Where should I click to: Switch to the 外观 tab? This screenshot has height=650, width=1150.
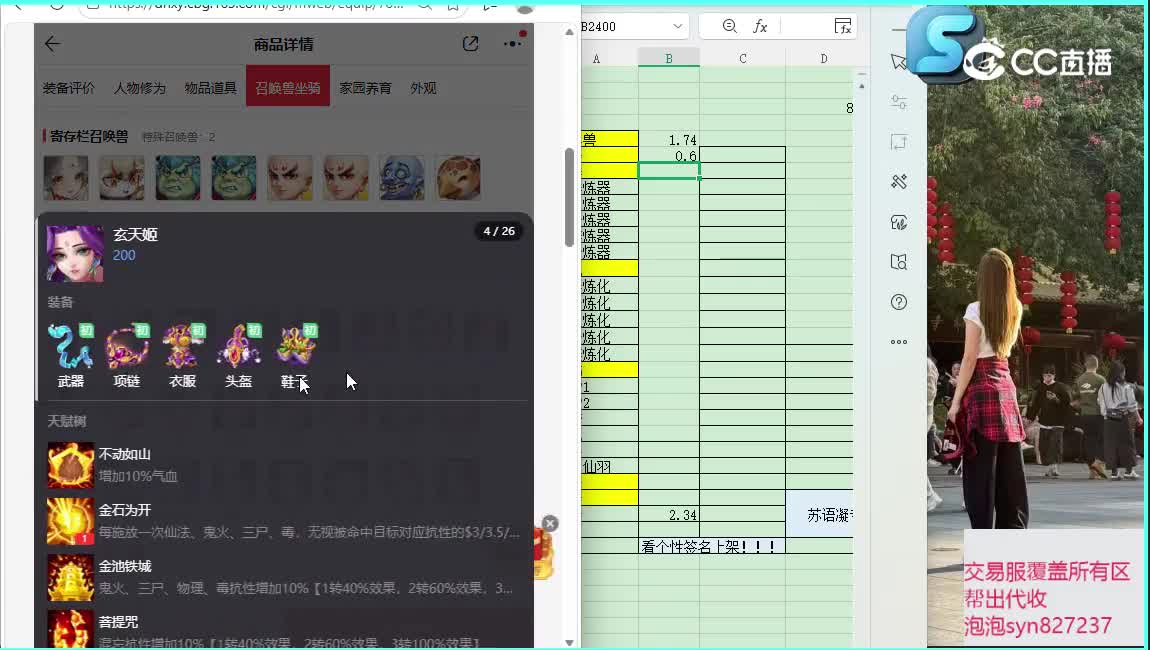[423, 88]
